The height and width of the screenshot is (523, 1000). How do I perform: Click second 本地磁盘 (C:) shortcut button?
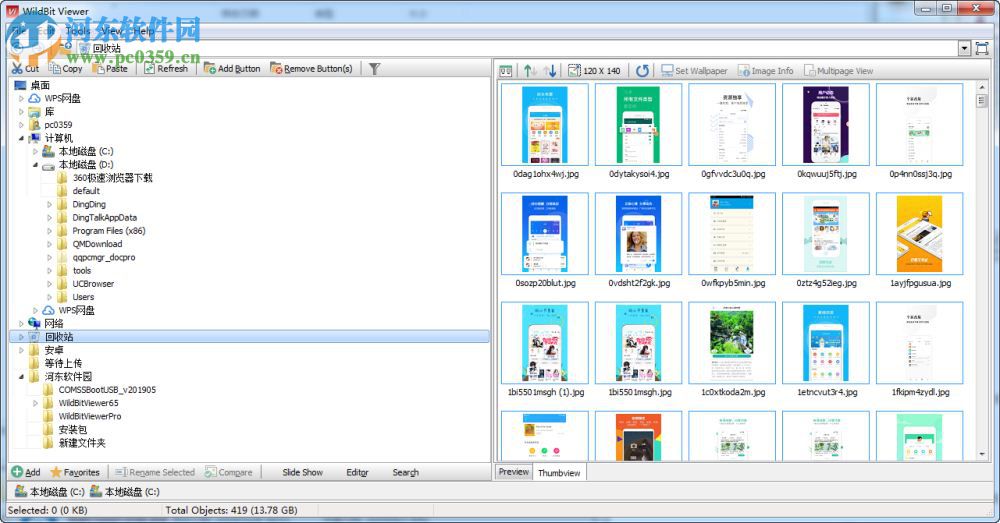pos(124,492)
